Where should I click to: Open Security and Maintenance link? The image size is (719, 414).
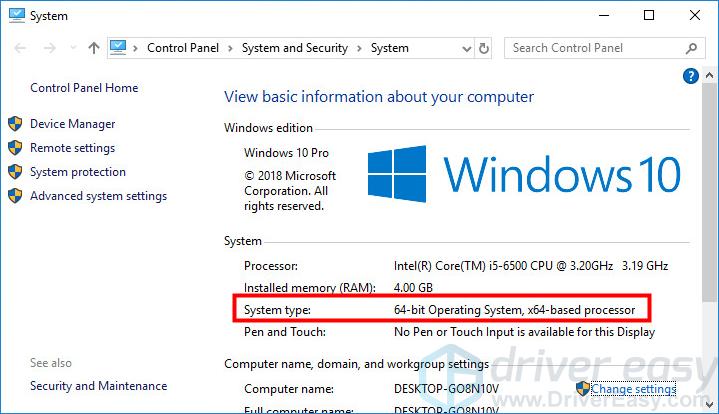[x=99, y=386]
